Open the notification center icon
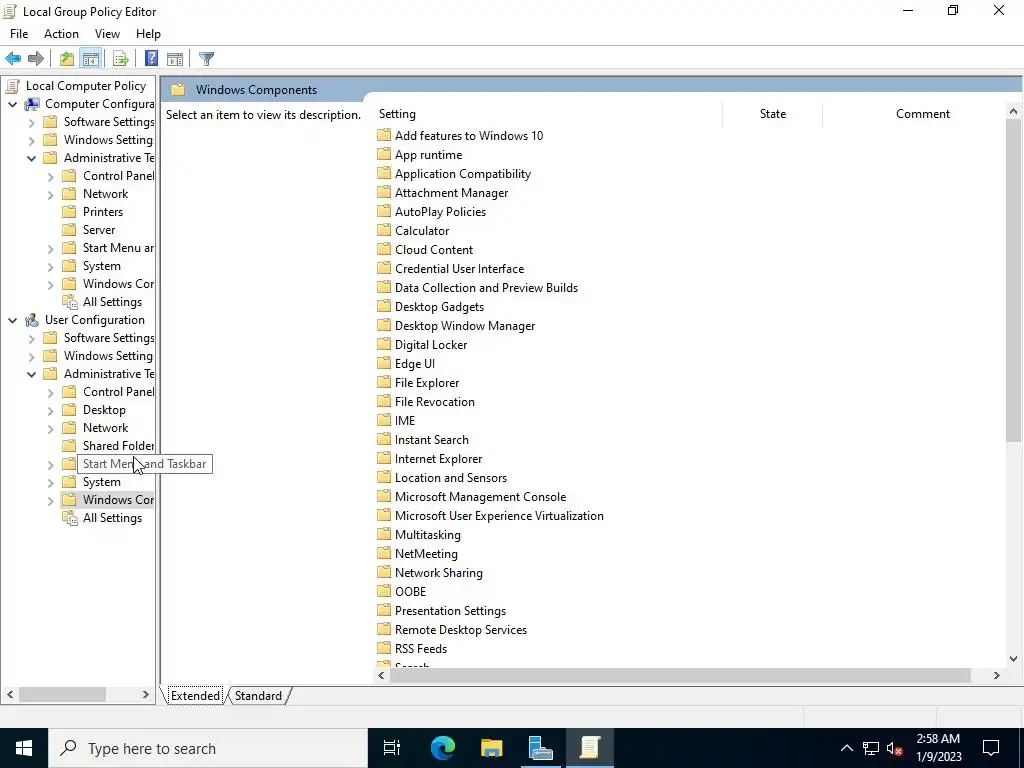Screen dimensions: 1024x768 click(991, 748)
